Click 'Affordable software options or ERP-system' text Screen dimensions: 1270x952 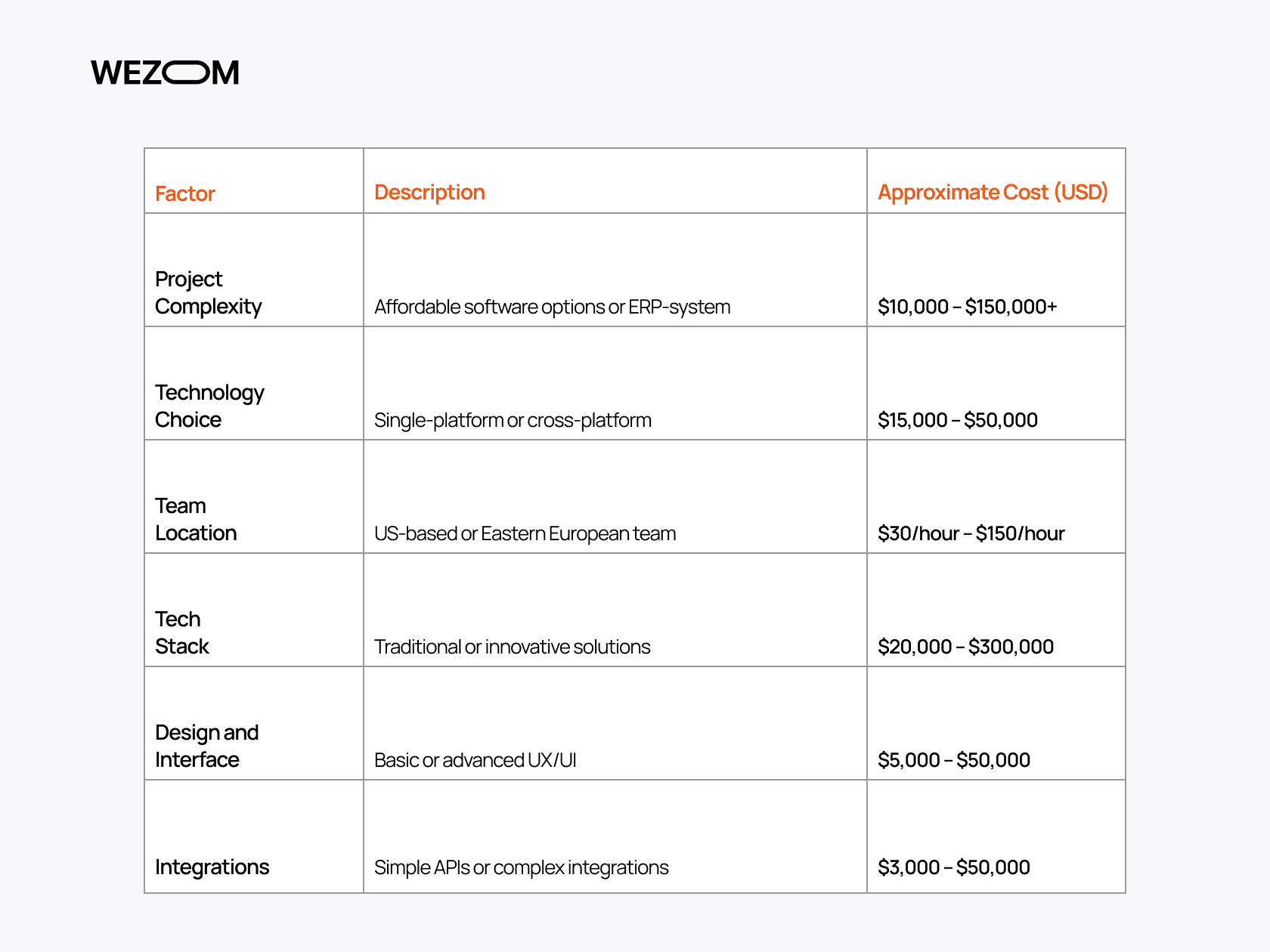[552, 307]
